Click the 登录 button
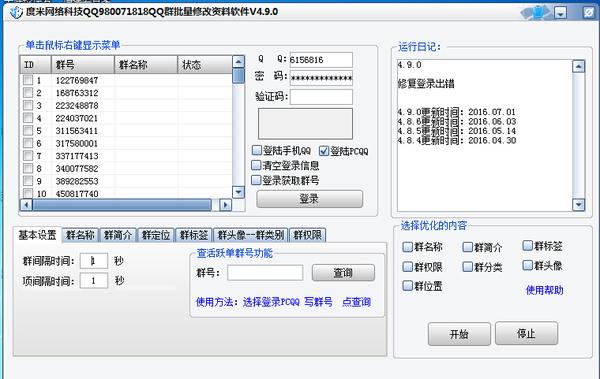 [309, 199]
